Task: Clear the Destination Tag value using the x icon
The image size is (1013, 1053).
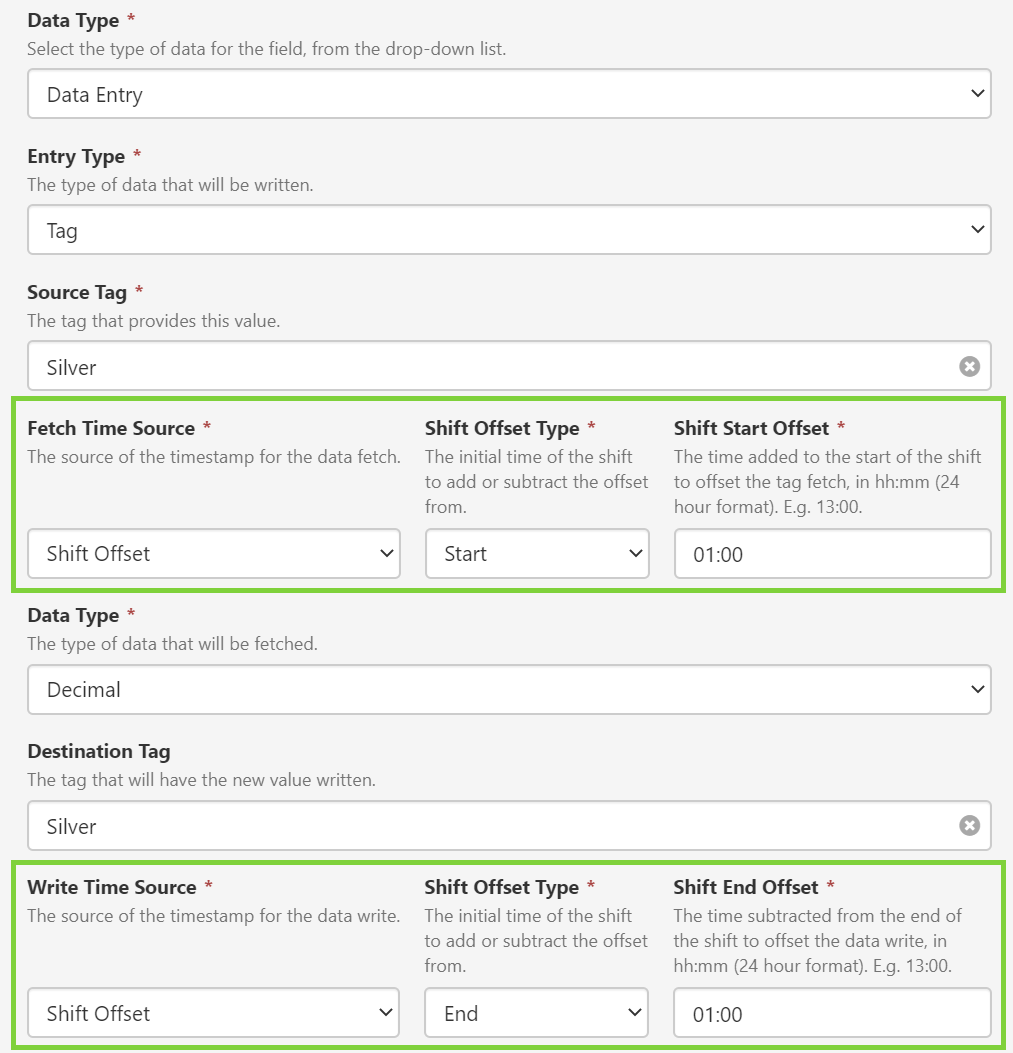Action: click(x=969, y=826)
